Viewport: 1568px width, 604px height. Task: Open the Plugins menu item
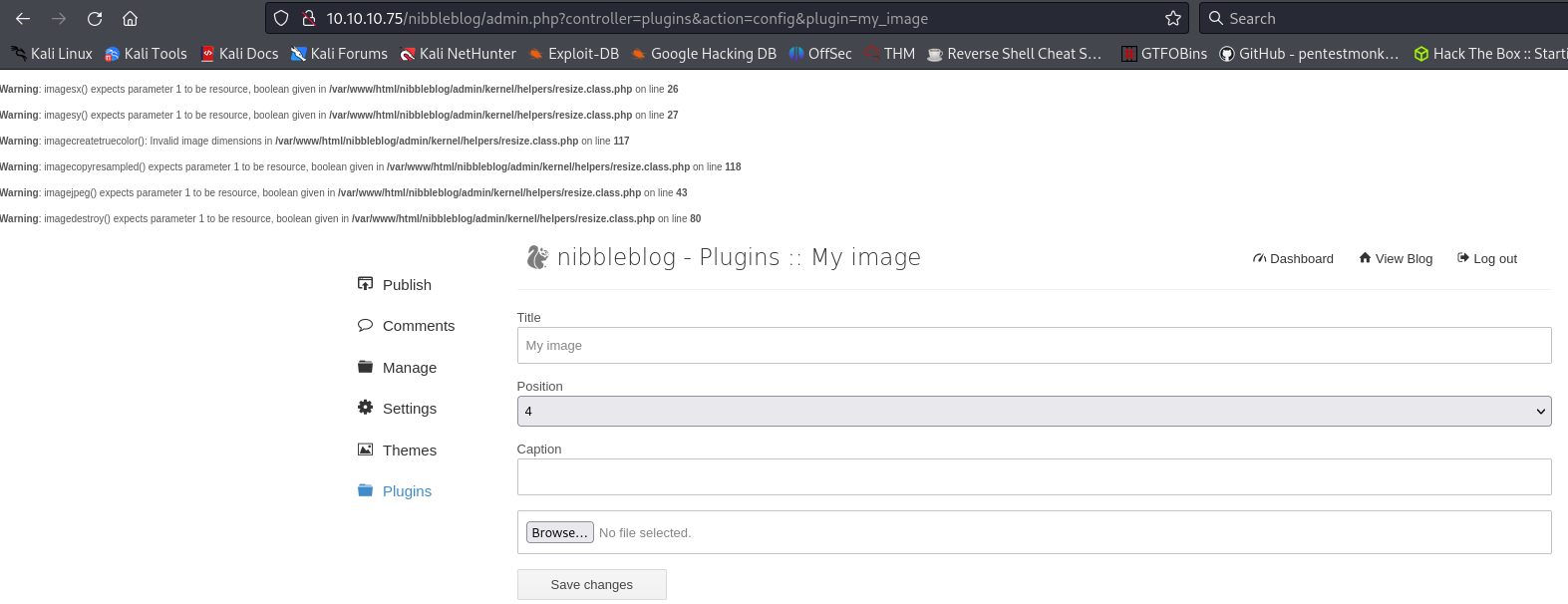(x=407, y=491)
